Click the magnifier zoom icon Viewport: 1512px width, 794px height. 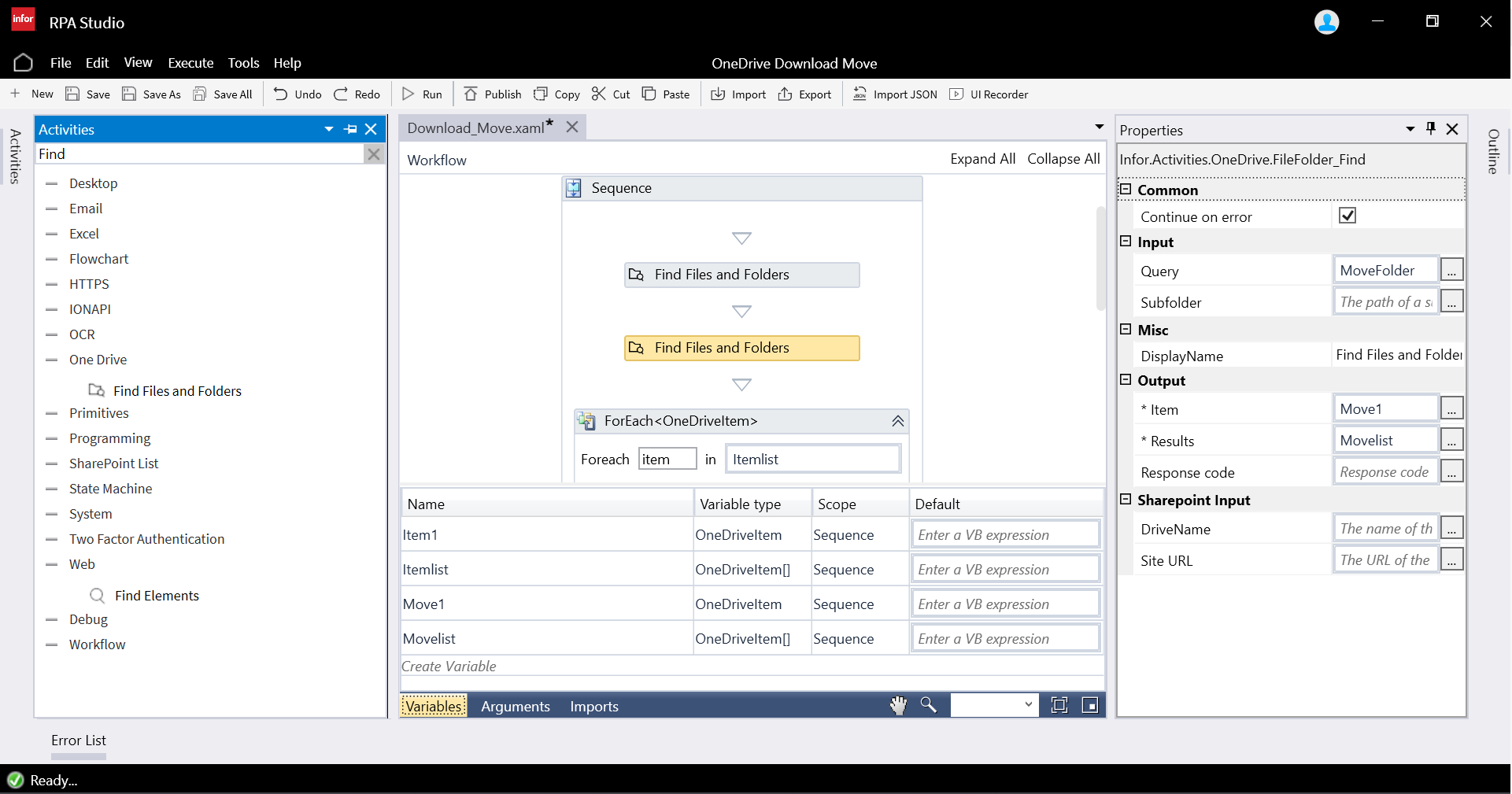point(929,706)
